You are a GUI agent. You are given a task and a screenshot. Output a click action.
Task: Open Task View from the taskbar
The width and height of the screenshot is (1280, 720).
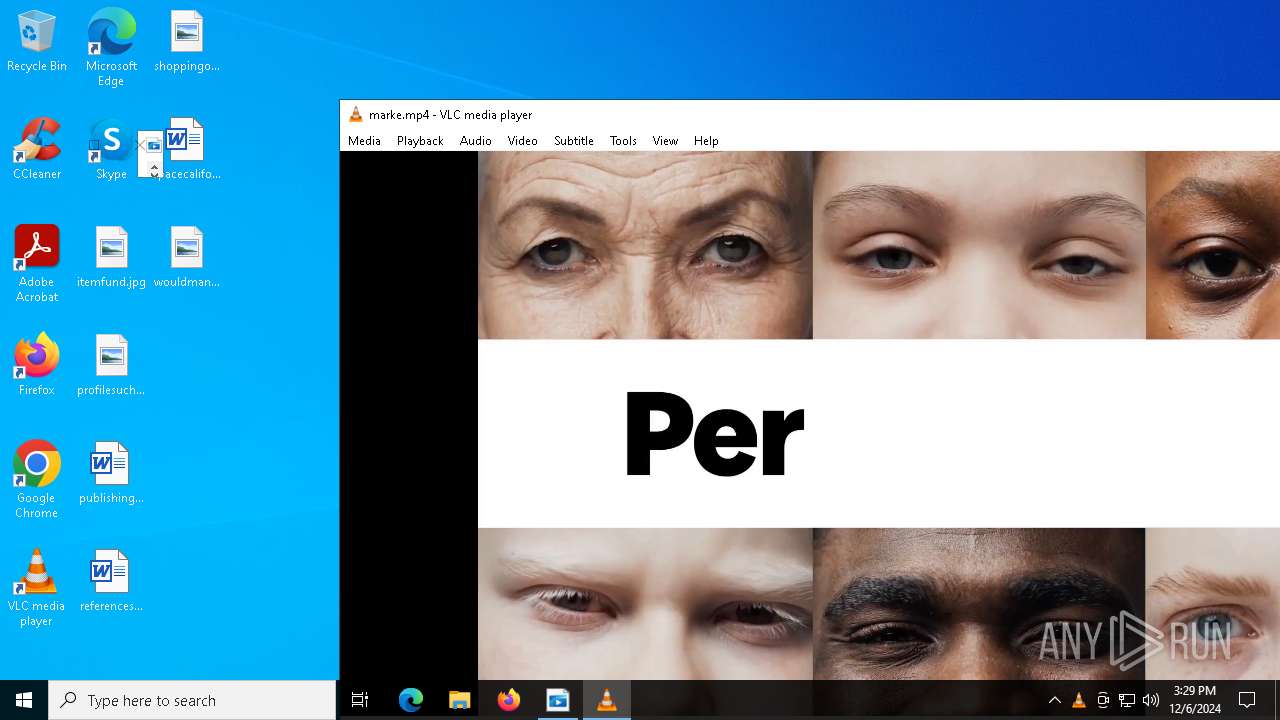pyautogui.click(x=360, y=700)
